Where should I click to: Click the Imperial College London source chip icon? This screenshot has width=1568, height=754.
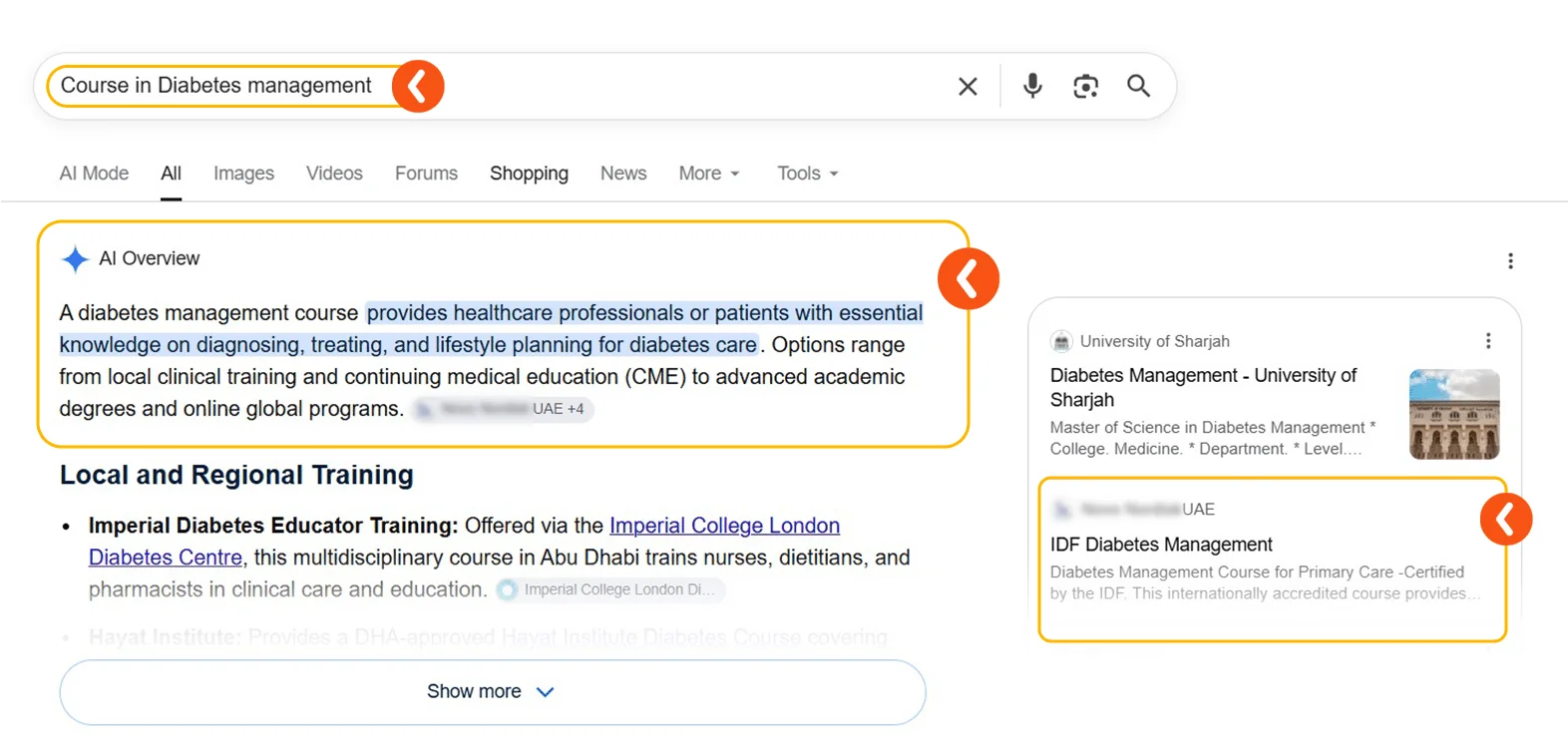508,589
